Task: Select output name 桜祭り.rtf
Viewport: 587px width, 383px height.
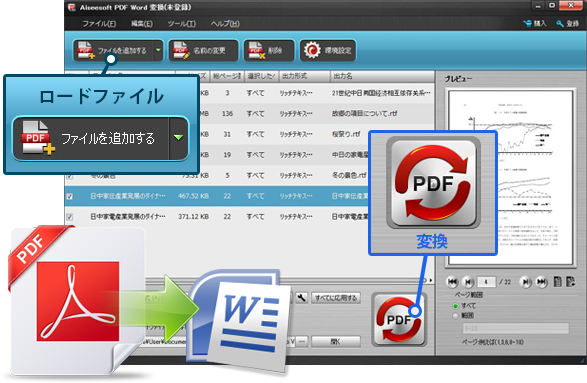Action: [346, 134]
